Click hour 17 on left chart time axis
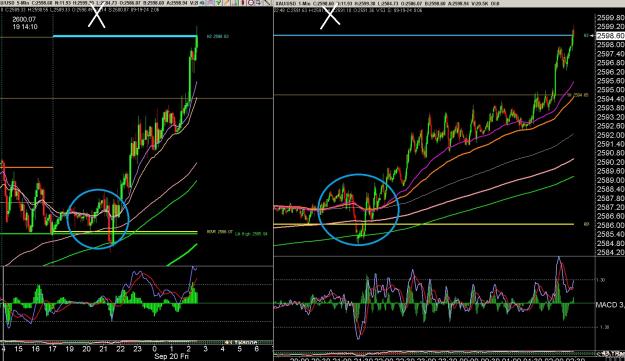This screenshot has width=625, height=361. click(52, 349)
